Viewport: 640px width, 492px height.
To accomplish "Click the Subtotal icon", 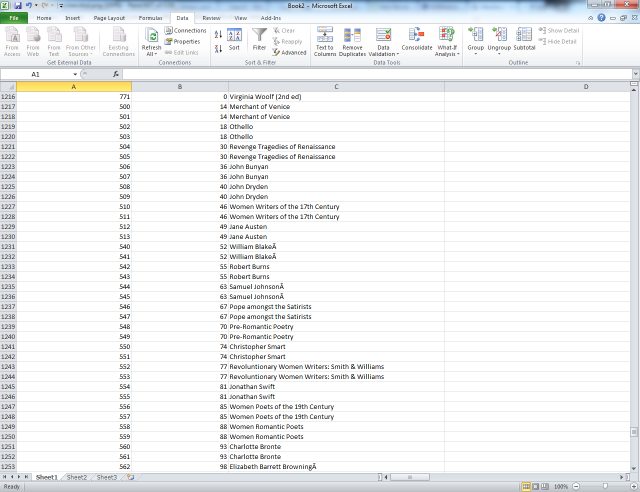I will pyautogui.click(x=524, y=40).
